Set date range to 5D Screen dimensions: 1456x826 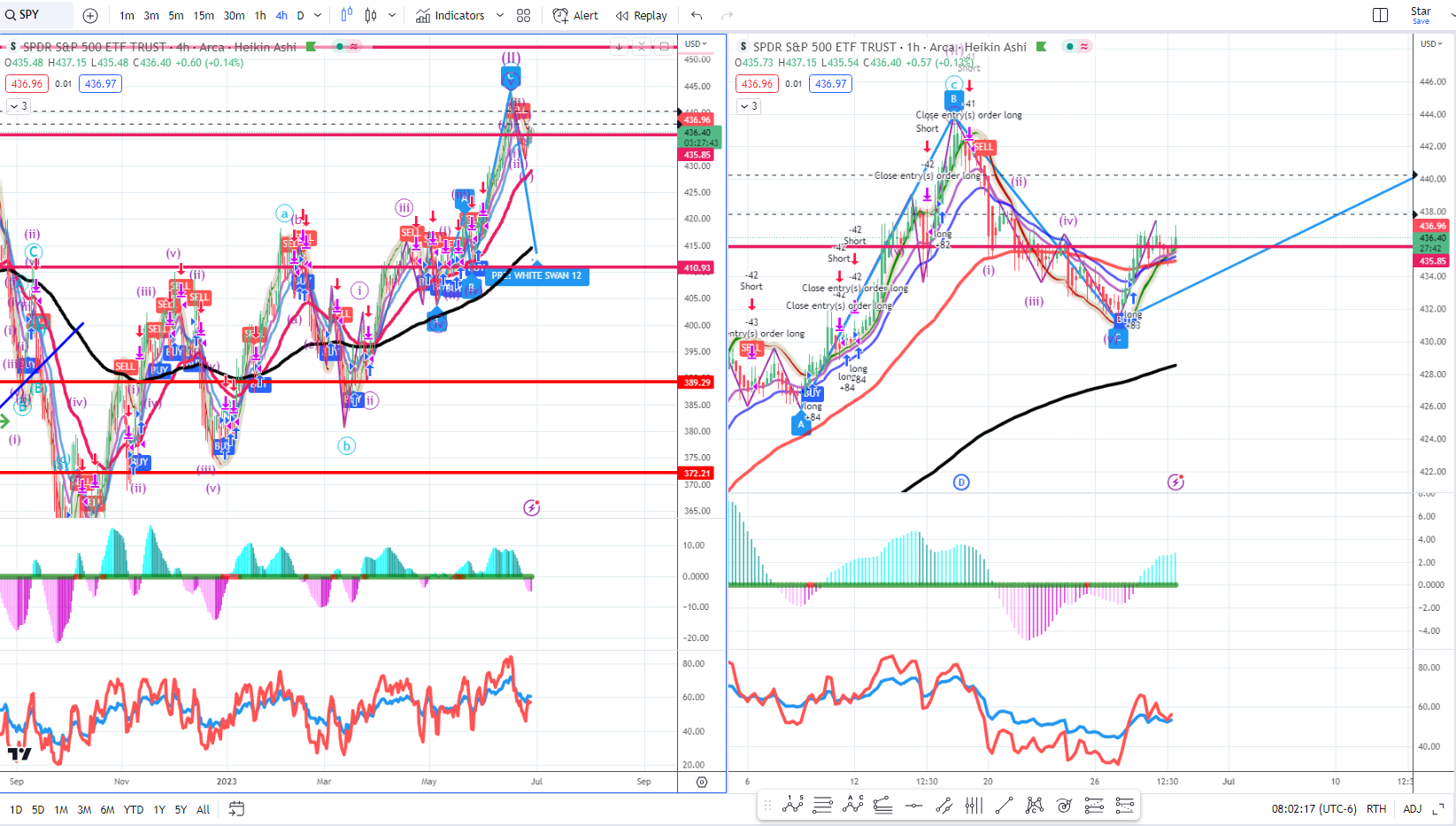pos(38,809)
